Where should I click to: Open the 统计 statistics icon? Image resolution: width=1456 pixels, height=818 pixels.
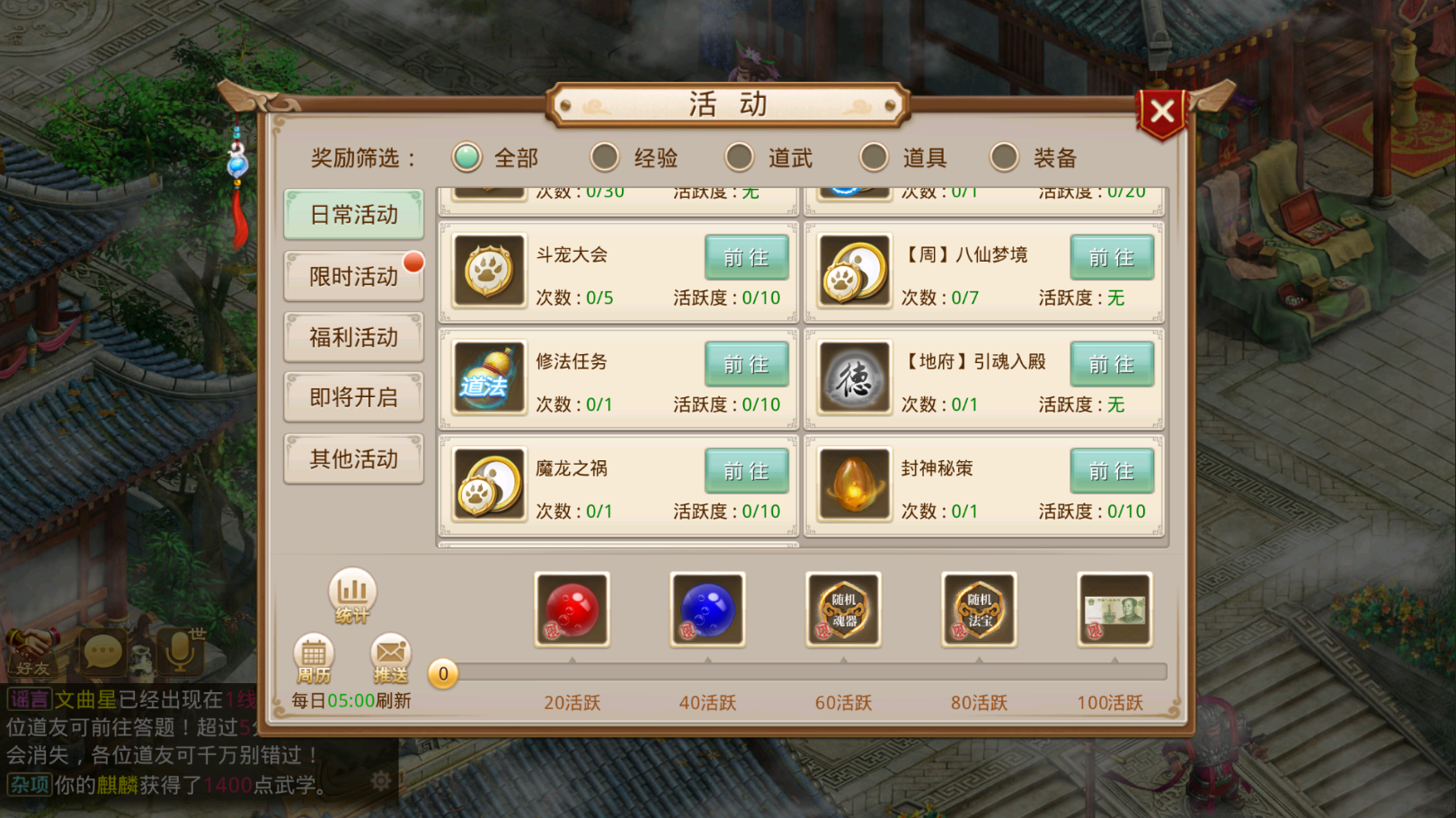351,596
